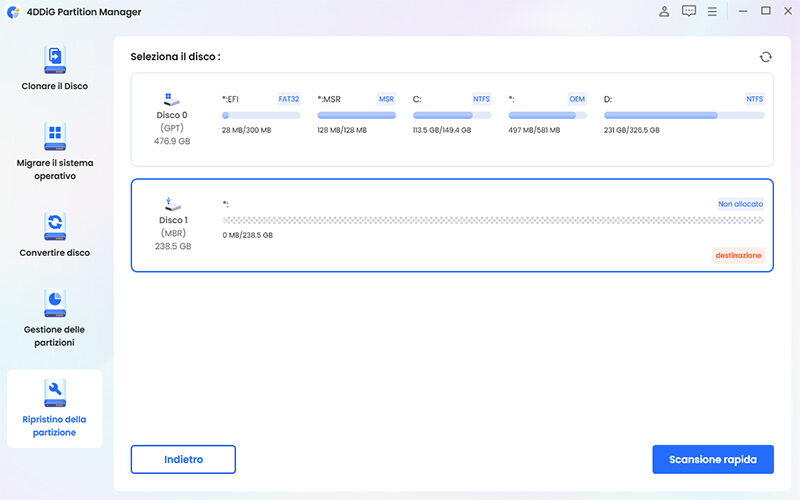Click the D: NTFS partition bar
800x500 pixels.
click(684, 115)
